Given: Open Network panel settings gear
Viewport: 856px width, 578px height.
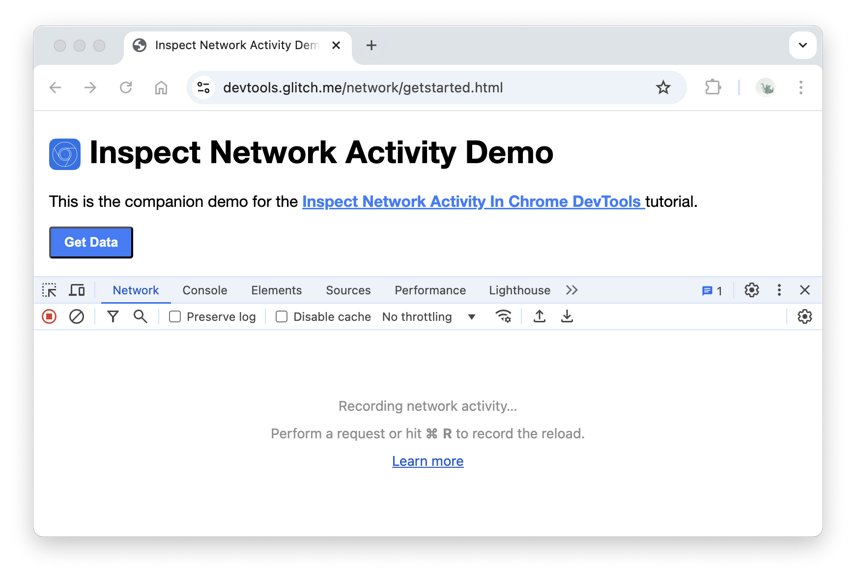Looking at the screenshot, I should (805, 317).
